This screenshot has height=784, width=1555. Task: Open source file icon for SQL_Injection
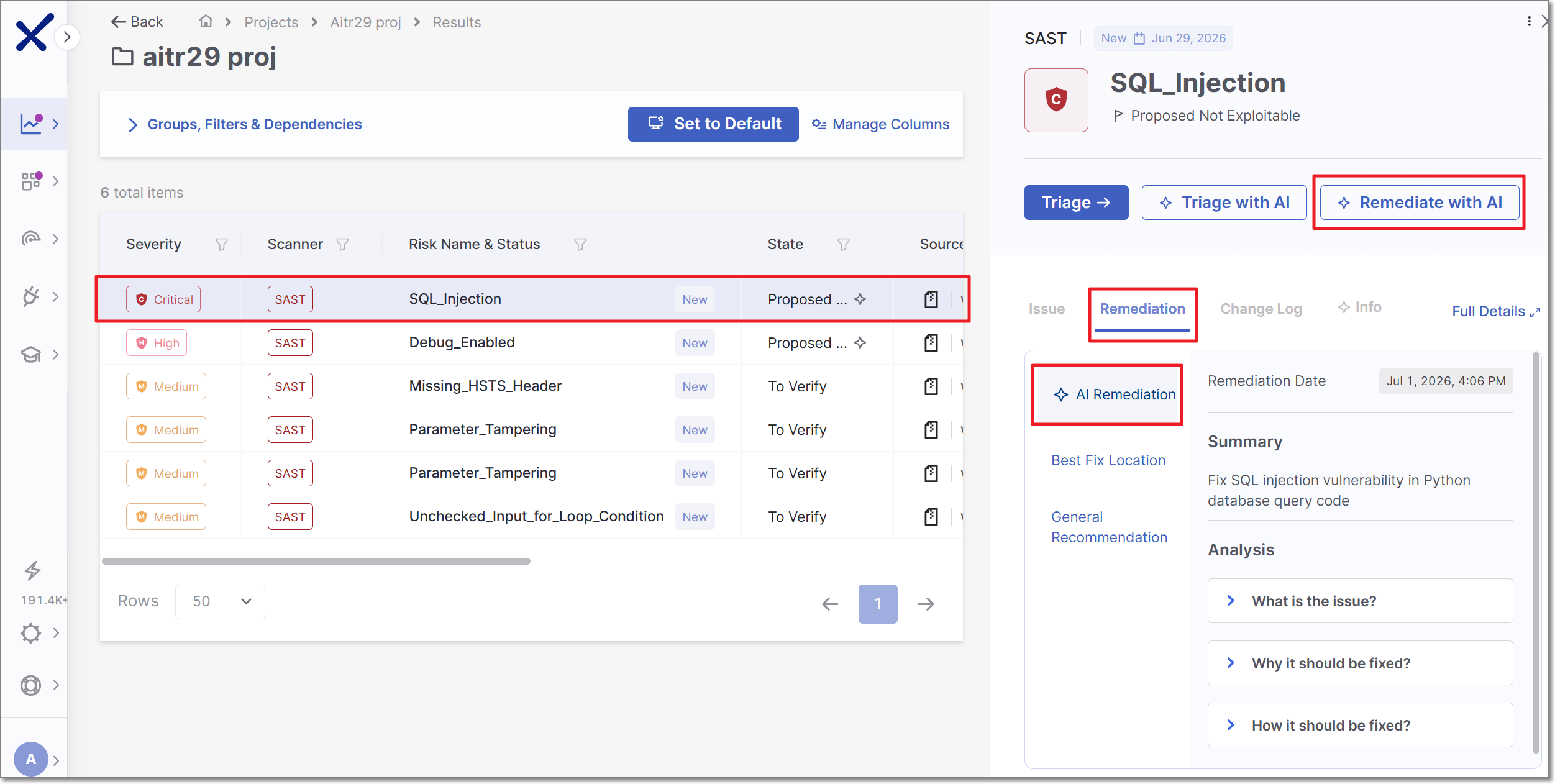(931, 299)
